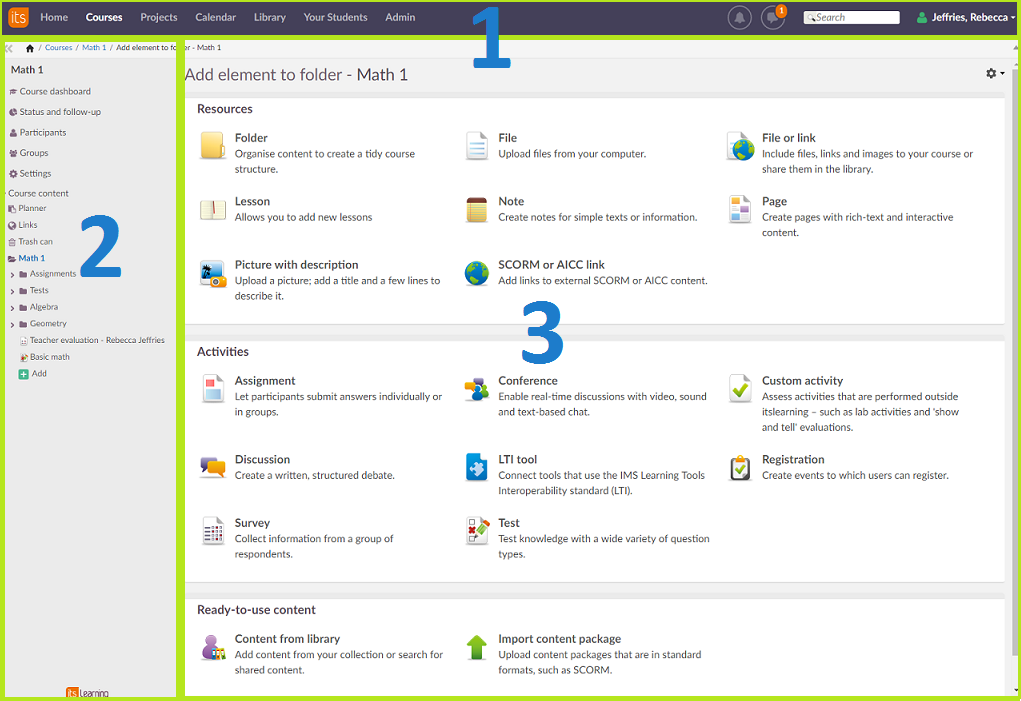Open Teacher evaluation - Rebecca Jeffries item
Screen dimensions: 1021x701
[x=92, y=340]
